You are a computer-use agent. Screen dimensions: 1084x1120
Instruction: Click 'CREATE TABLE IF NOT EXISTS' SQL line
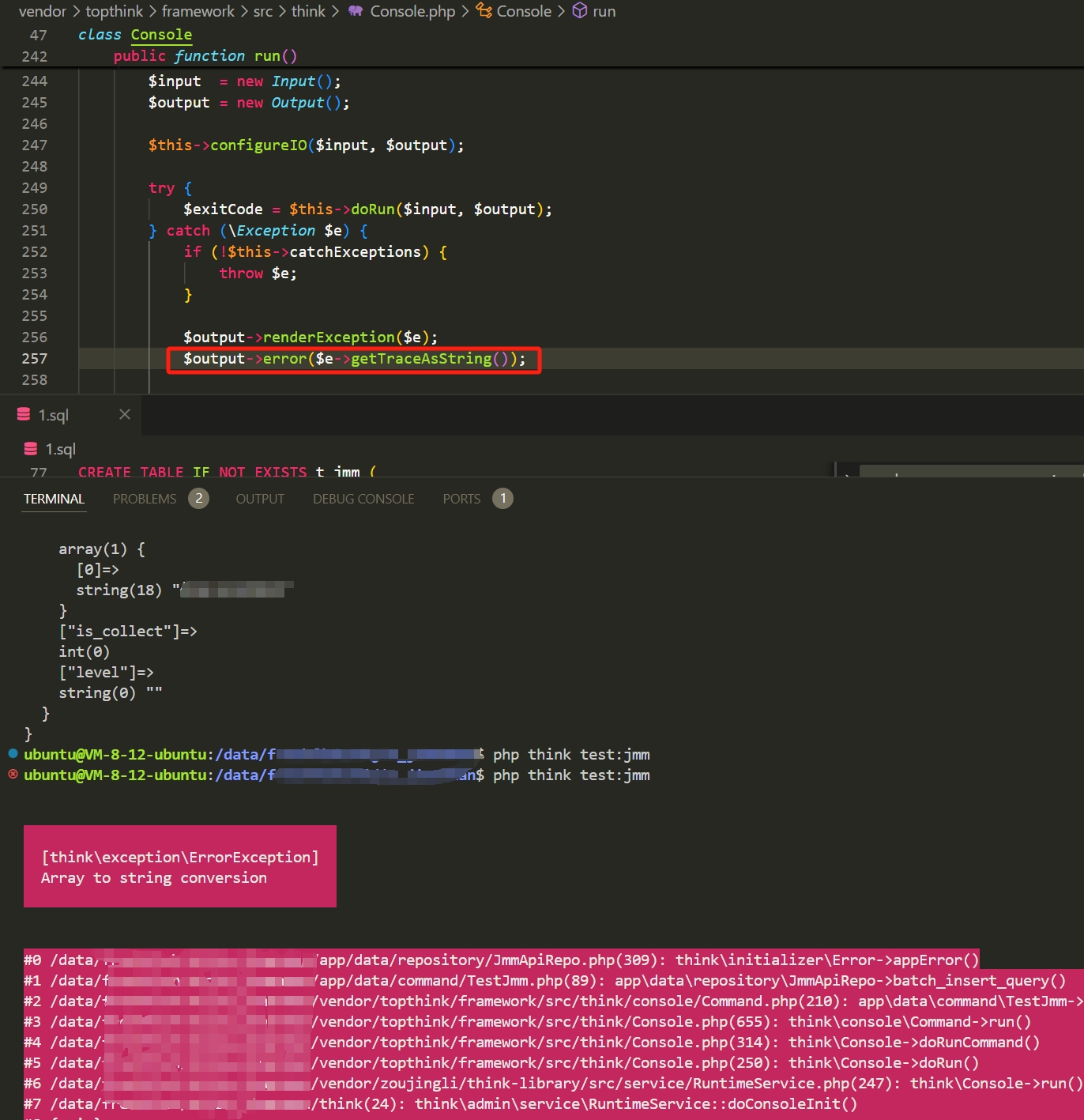pyautogui.click(x=227, y=472)
